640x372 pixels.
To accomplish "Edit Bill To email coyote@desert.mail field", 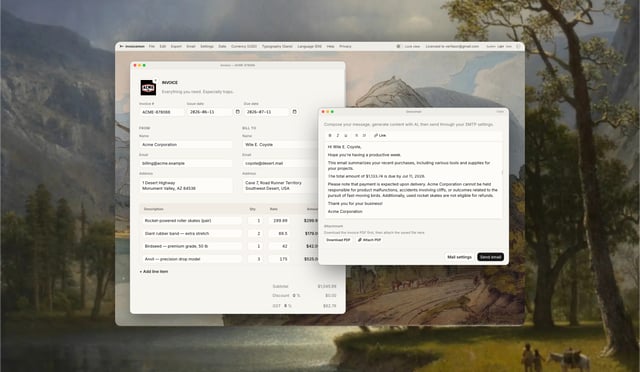I will tap(280, 163).
